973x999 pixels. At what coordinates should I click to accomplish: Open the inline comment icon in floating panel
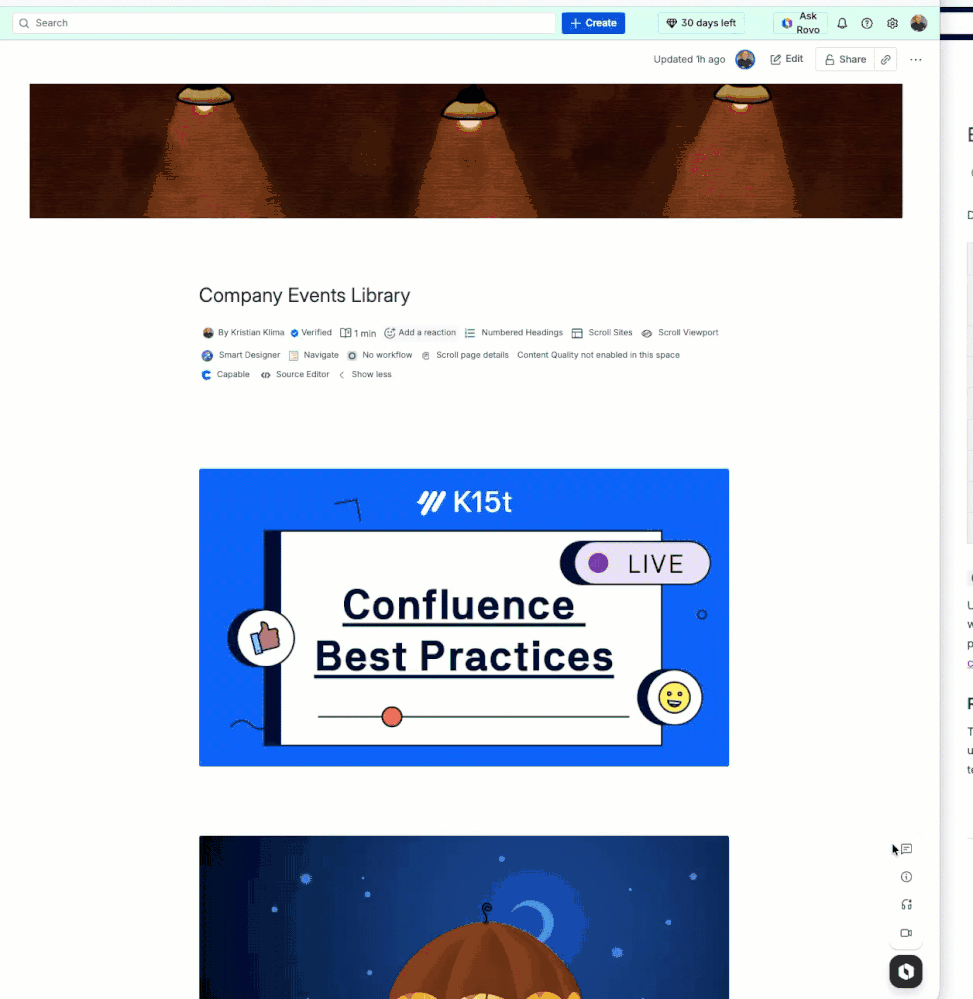point(905,848)
